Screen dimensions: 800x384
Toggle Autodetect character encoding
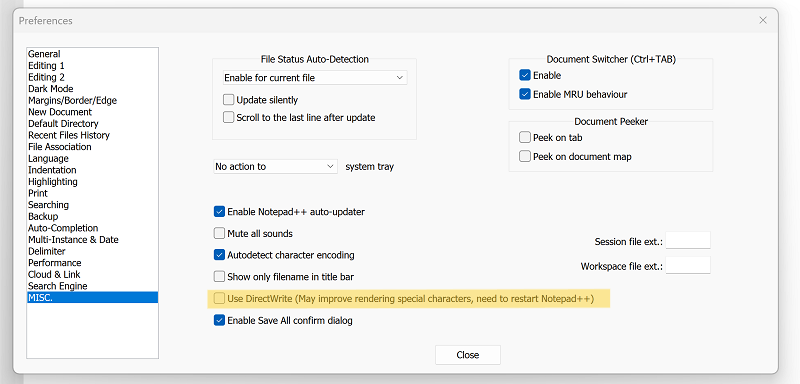(x=219, y=255)
